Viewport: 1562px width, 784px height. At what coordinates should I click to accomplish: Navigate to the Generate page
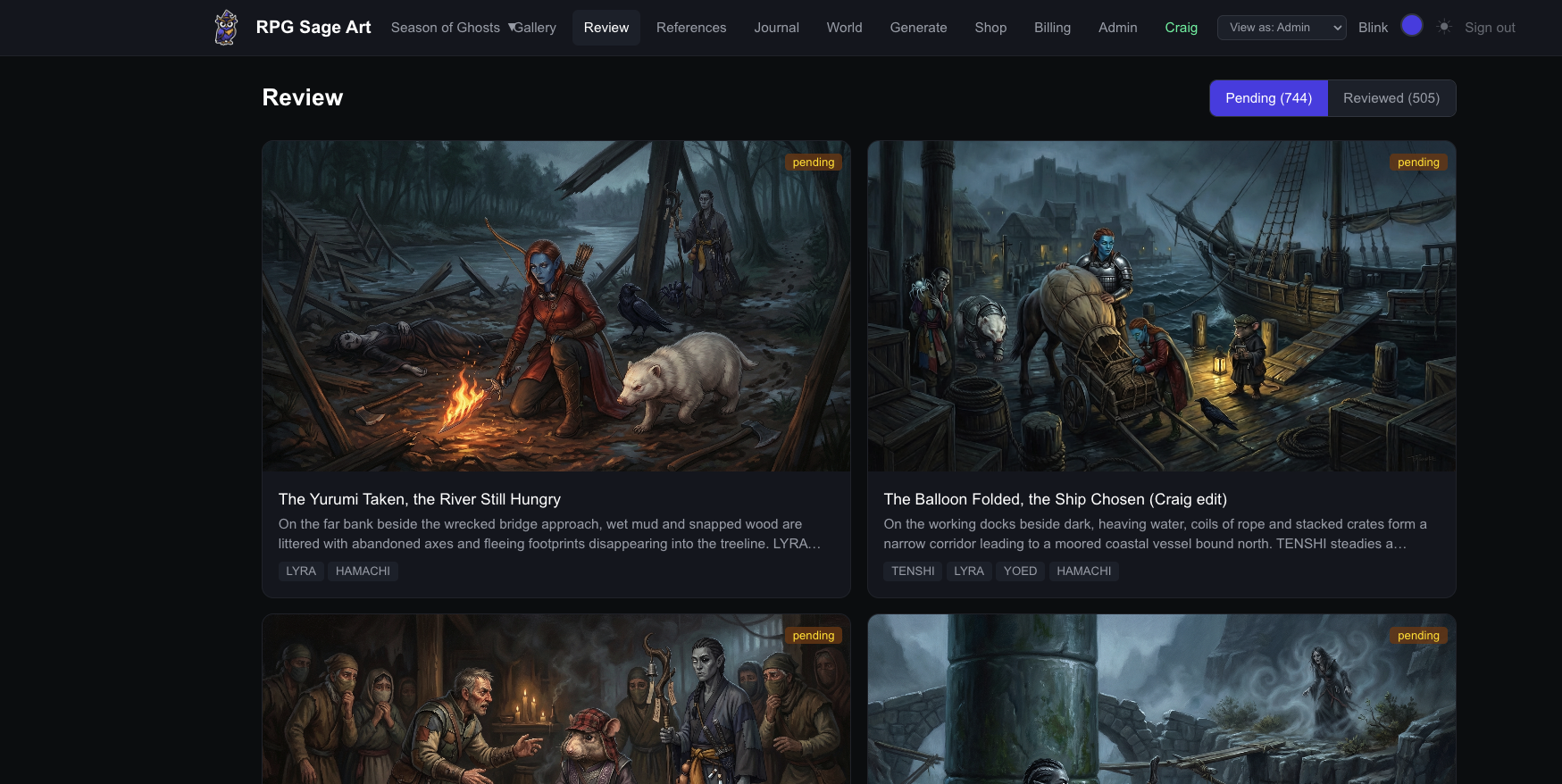[x=918, y=28]
